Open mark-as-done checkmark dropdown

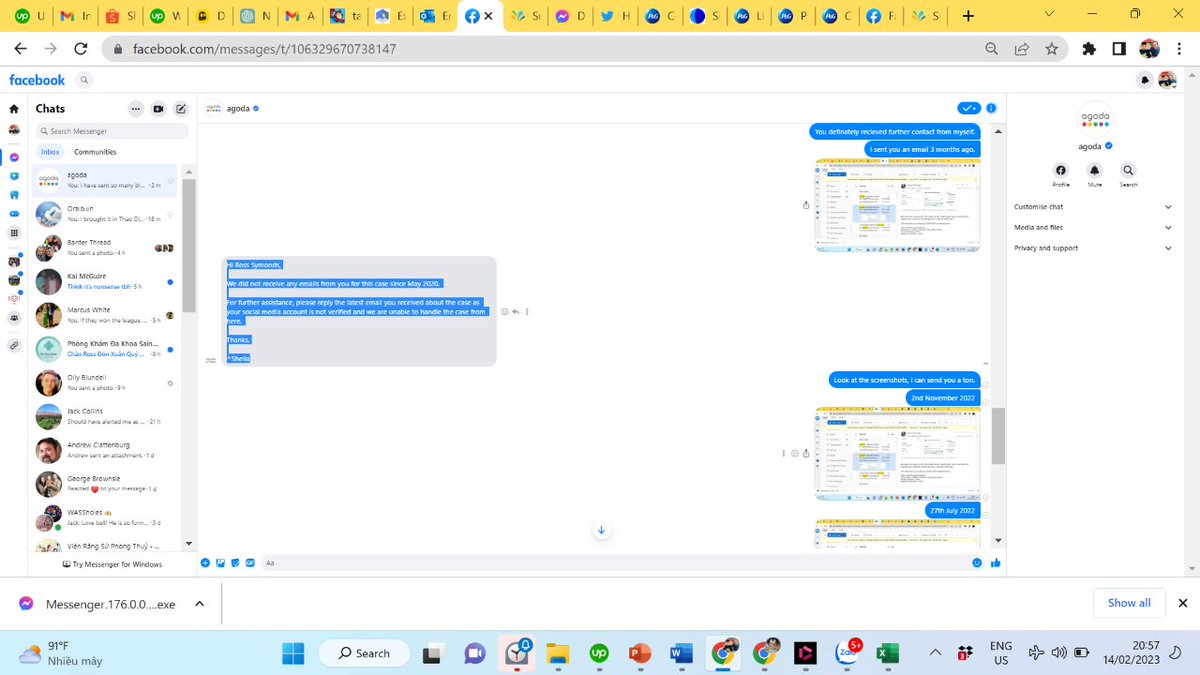click(x=969, y=108)
